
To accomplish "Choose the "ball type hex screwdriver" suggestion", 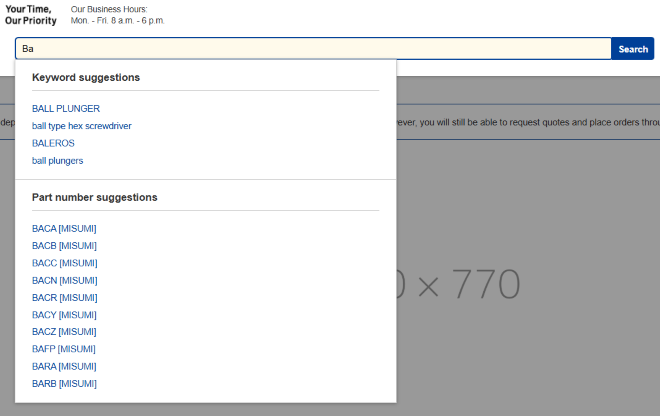I will [x=82, y=126].
